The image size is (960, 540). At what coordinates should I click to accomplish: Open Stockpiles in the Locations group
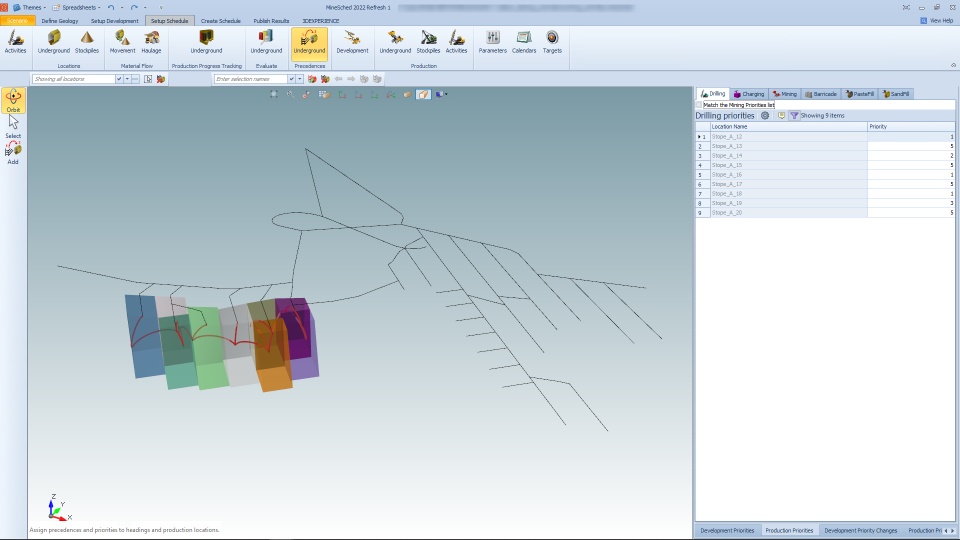[86, 42]
